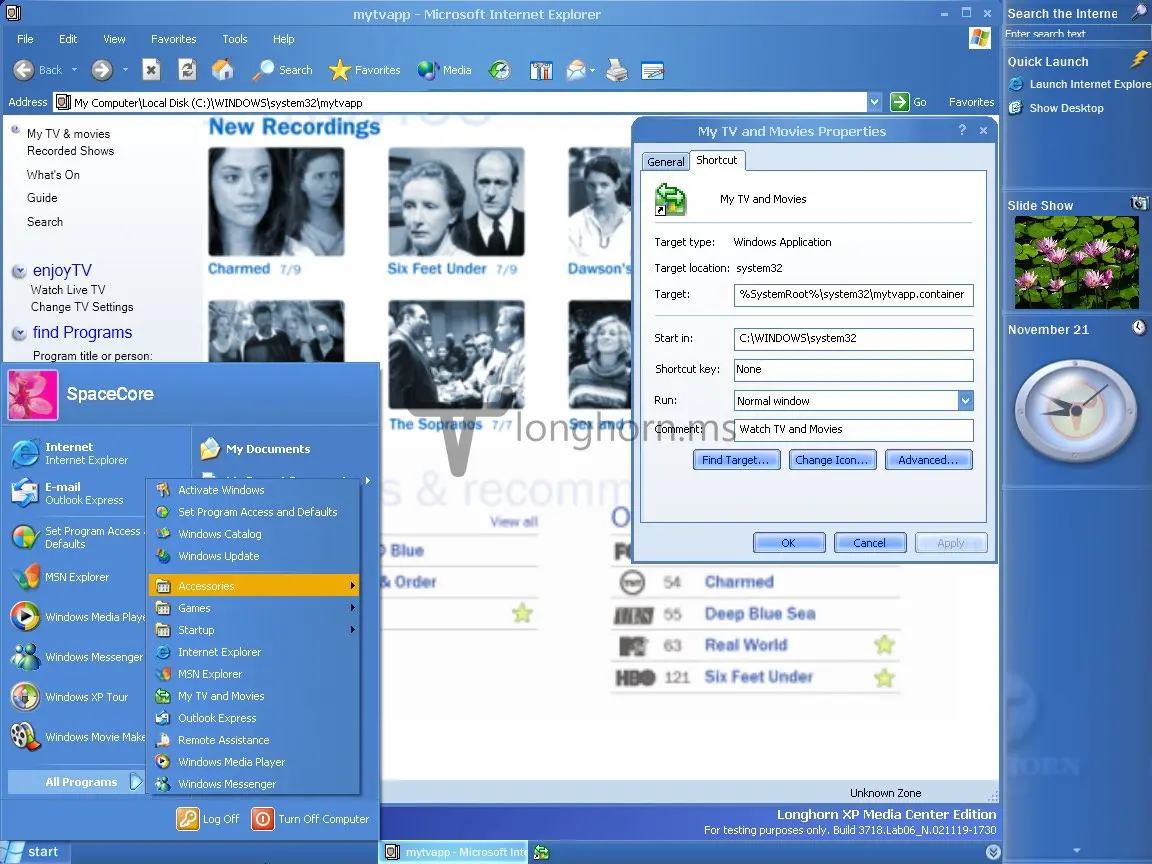
Task: Click the Change Icon button
Action: pos(832,460)
